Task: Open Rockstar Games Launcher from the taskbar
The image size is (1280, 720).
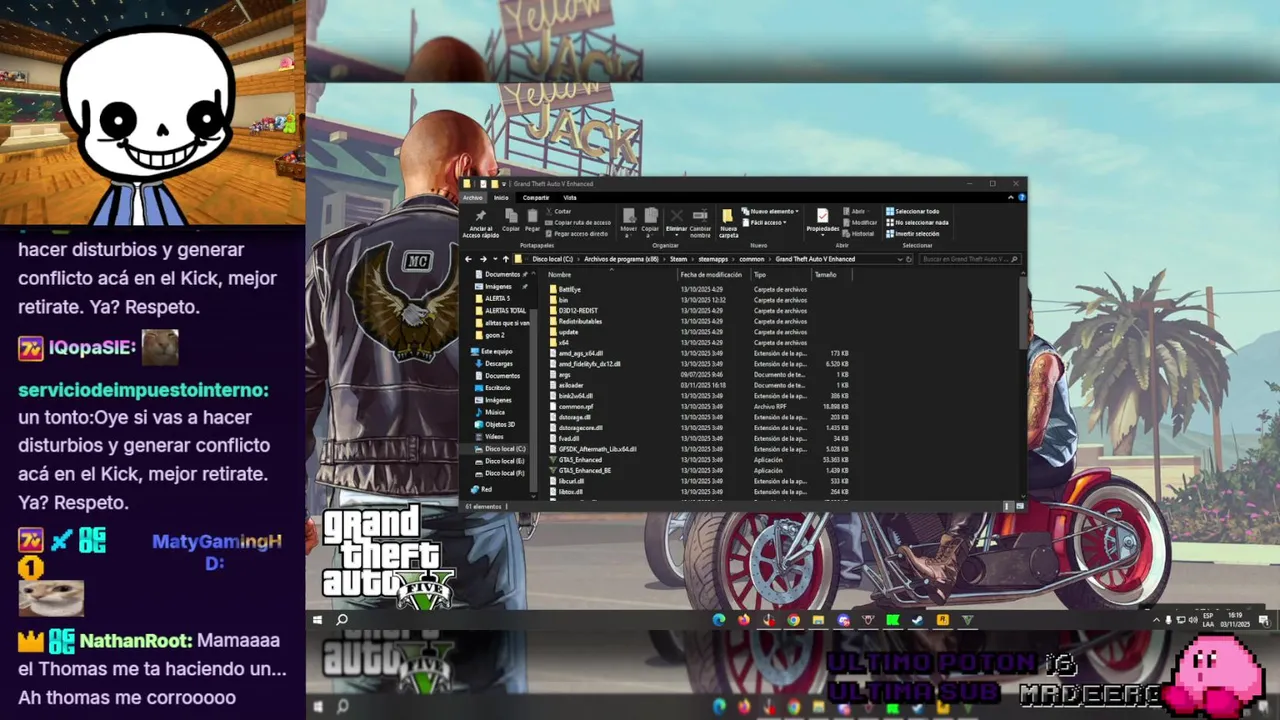Action: pyautogui.click(x=942, y=620)
